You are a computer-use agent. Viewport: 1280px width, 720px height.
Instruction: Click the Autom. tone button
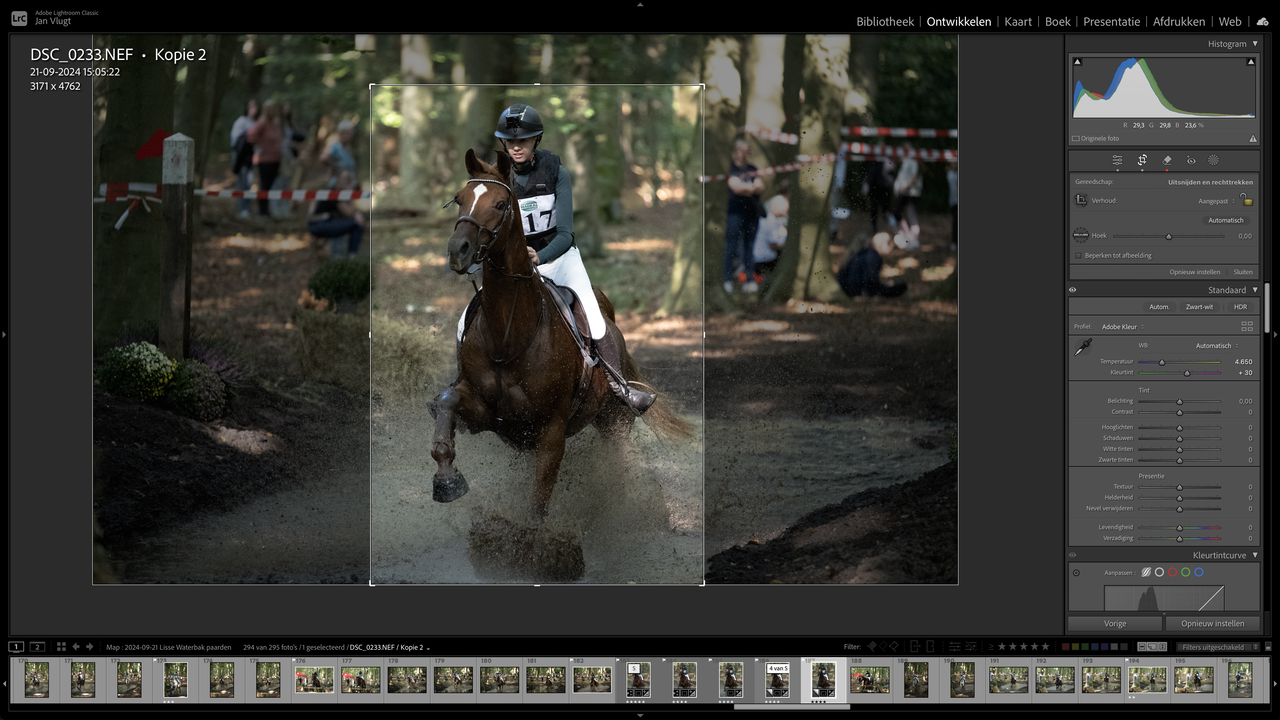1159,307
